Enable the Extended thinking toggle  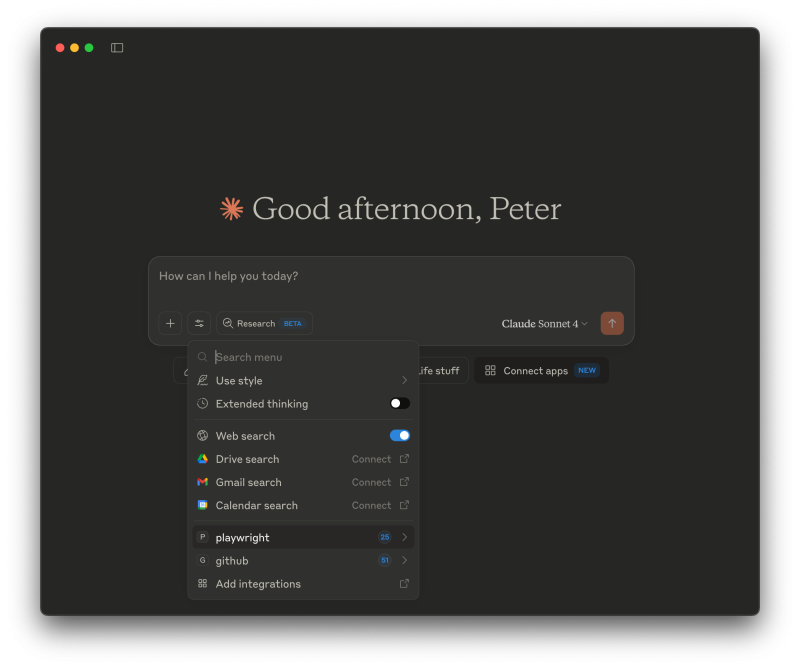pyautogui.click(x=399, y=404)
